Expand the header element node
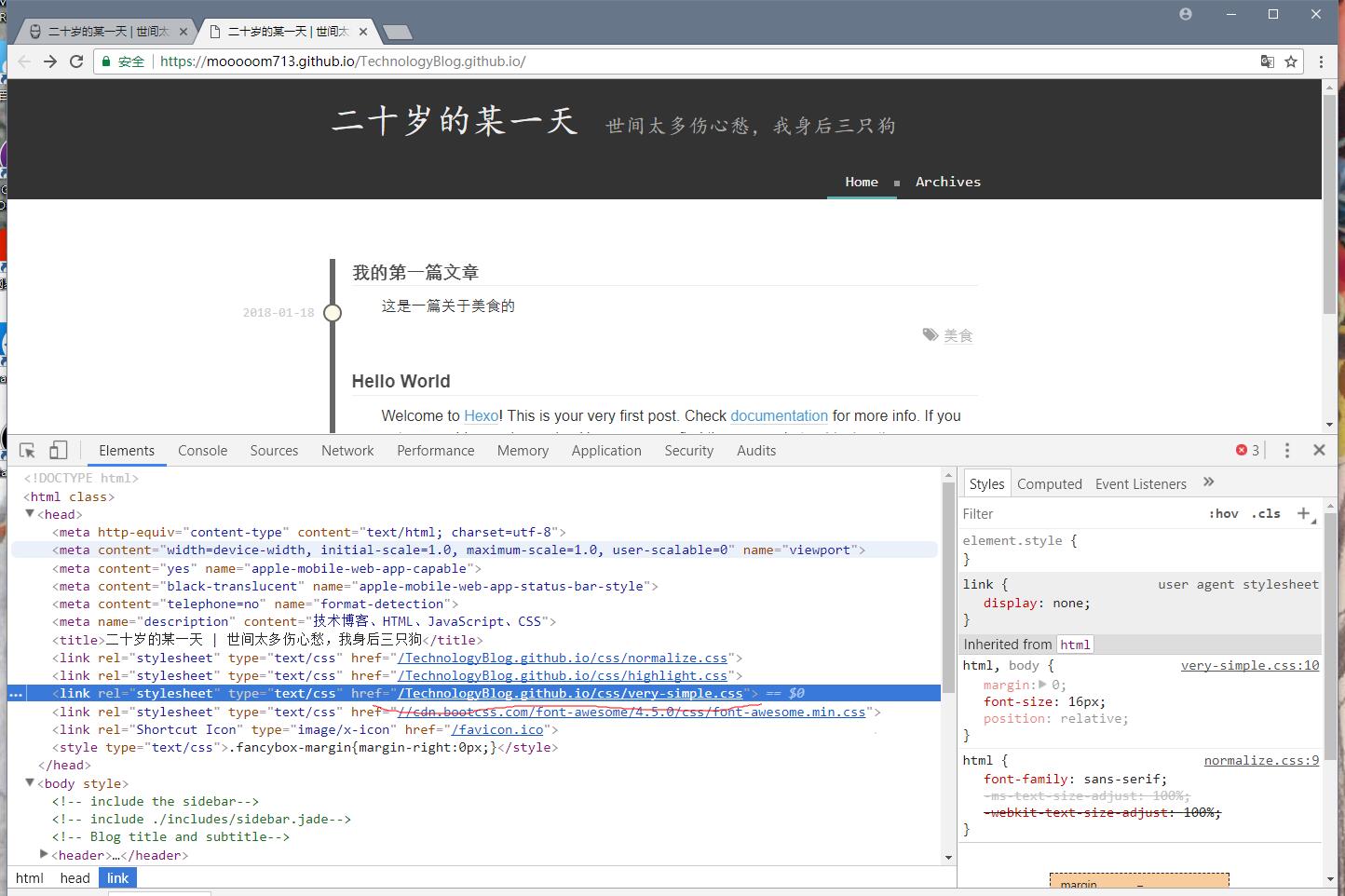 pyautogui.click(x=44, y=855)
